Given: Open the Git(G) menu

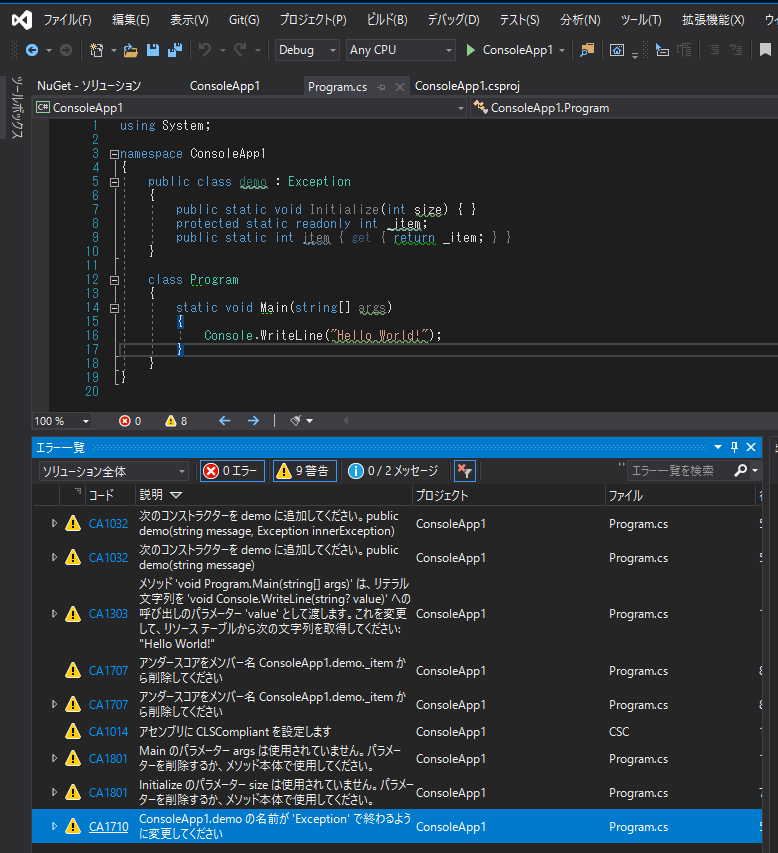Looking at the screenshot, I should 243,20.
